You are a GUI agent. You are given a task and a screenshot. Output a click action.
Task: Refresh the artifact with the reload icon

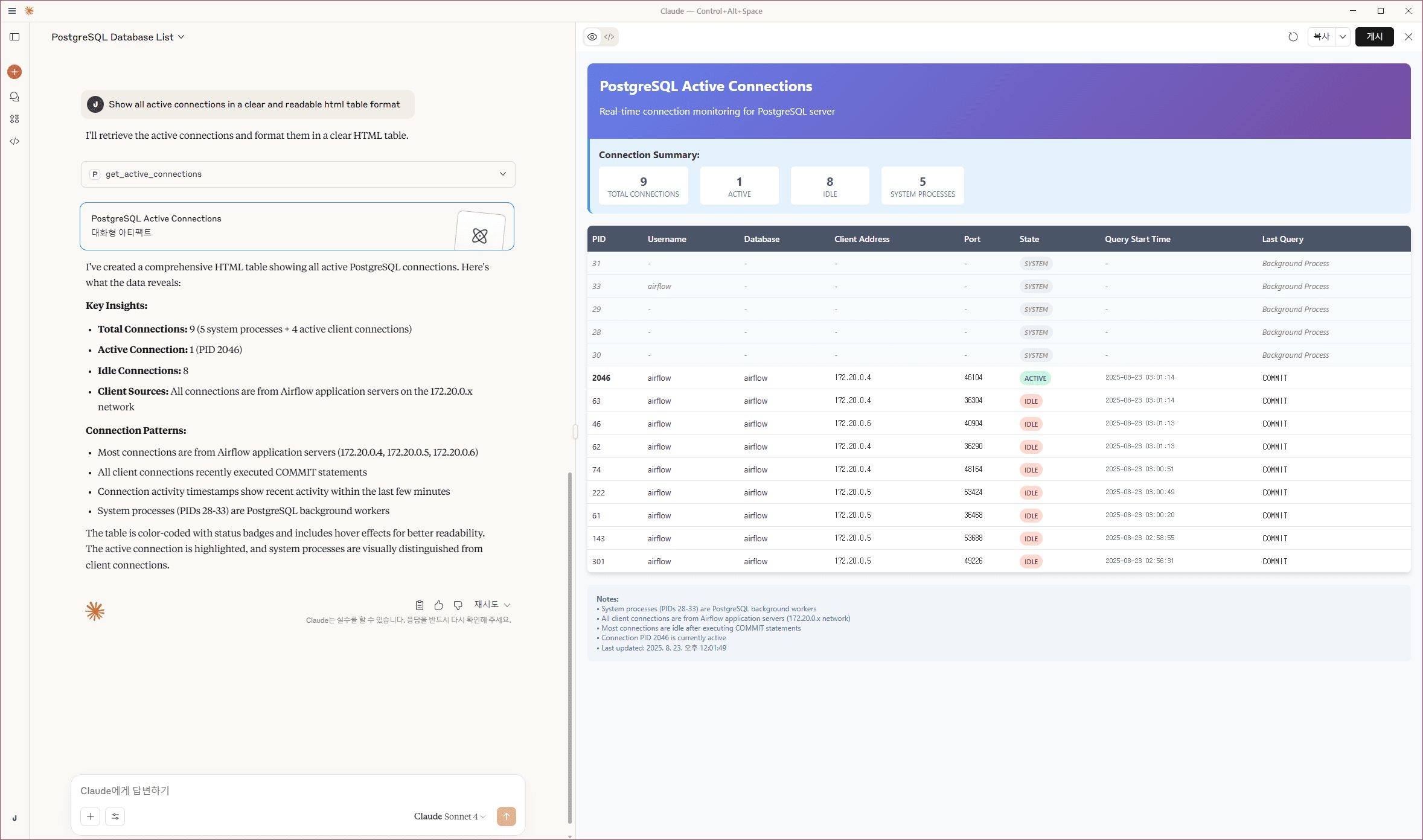1293,37
